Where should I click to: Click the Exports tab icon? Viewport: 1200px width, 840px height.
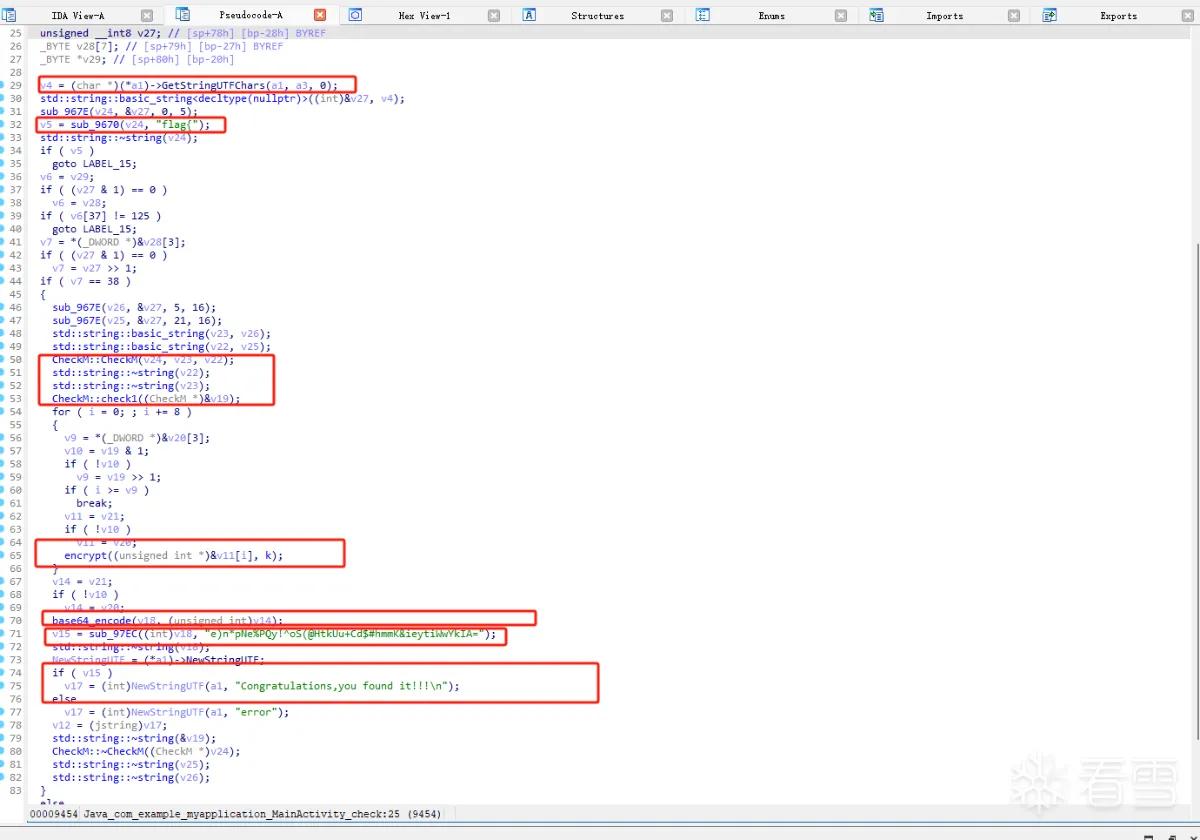1050,15
